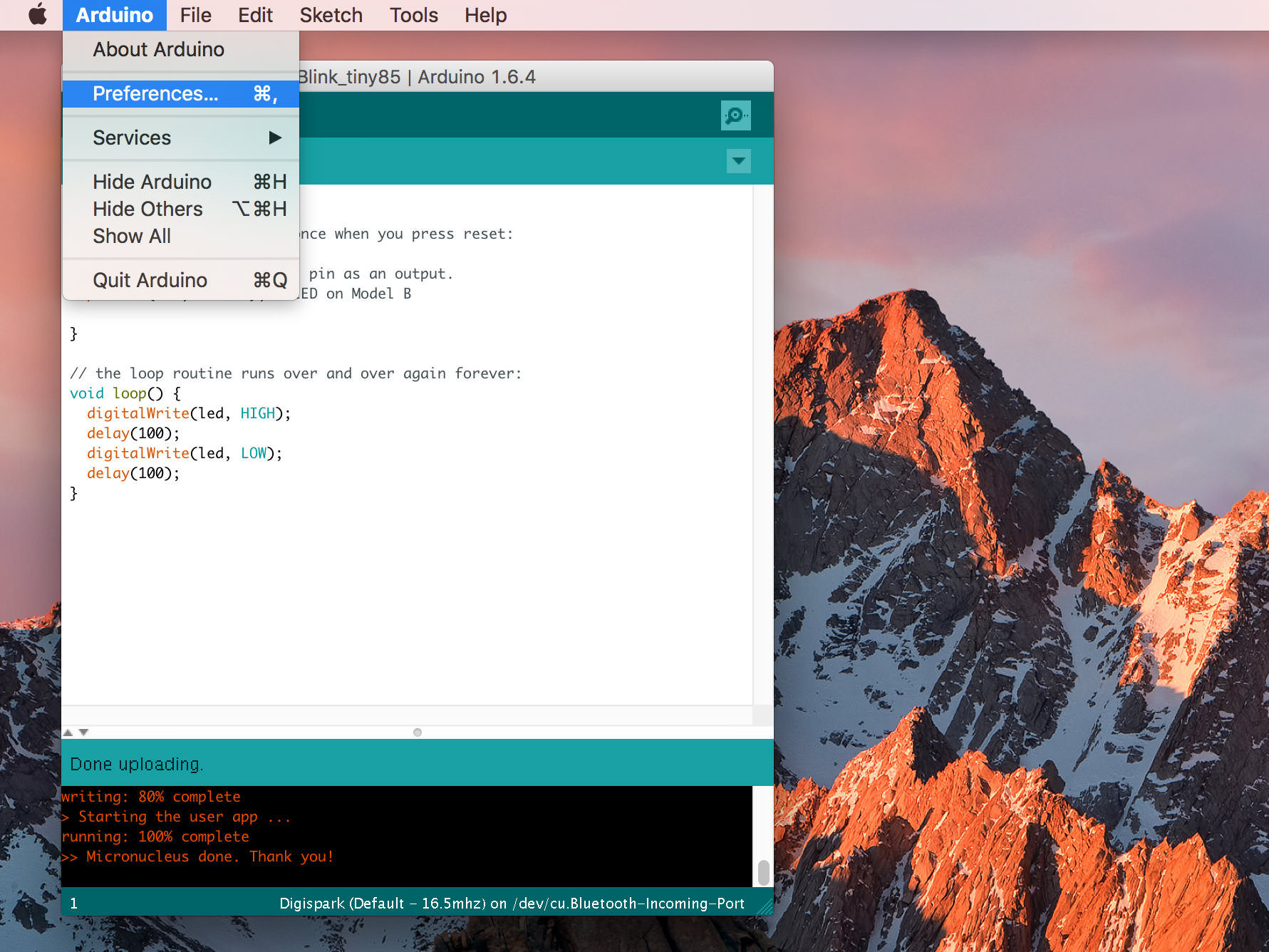
Task: Click the Arduino menu bar item
Action: [114, 15]
